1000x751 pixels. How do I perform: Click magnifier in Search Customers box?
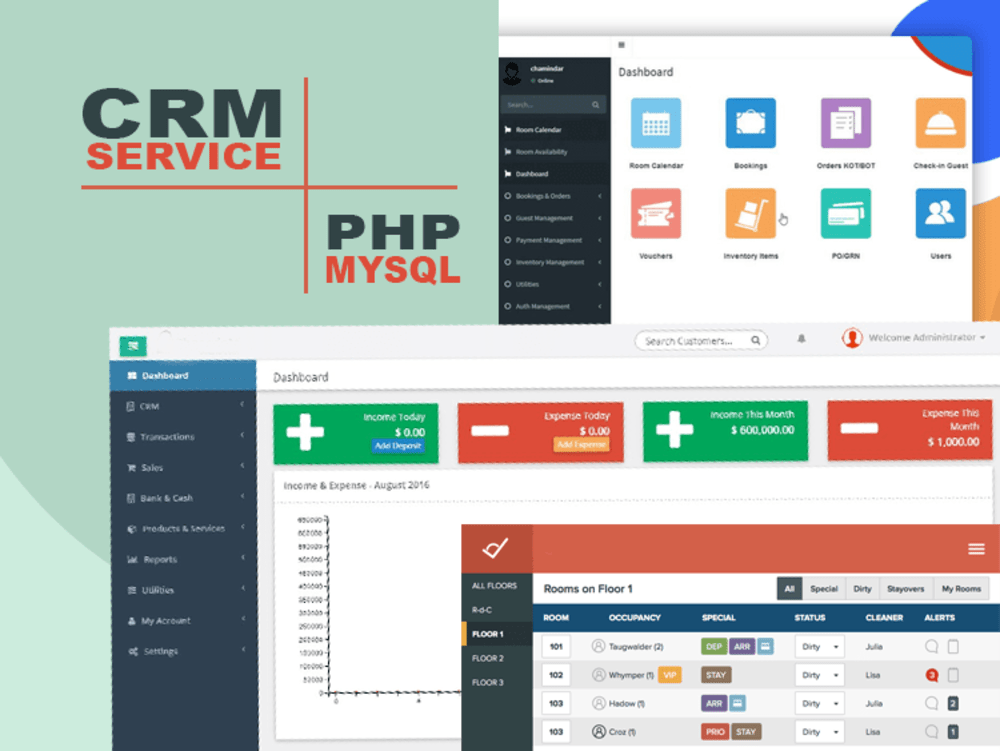[x=755, y=340]
